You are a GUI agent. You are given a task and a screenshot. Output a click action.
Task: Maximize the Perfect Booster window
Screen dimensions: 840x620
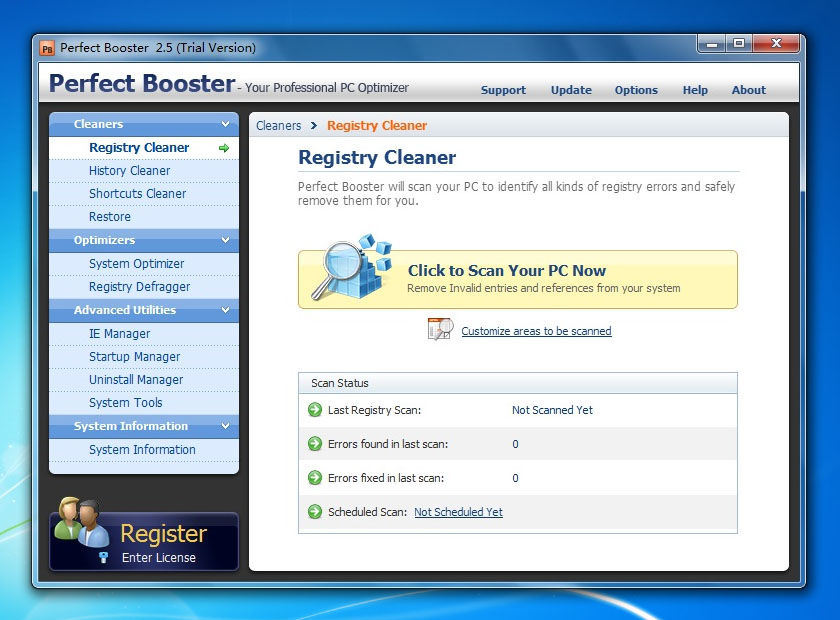click(x=739, y=44)
